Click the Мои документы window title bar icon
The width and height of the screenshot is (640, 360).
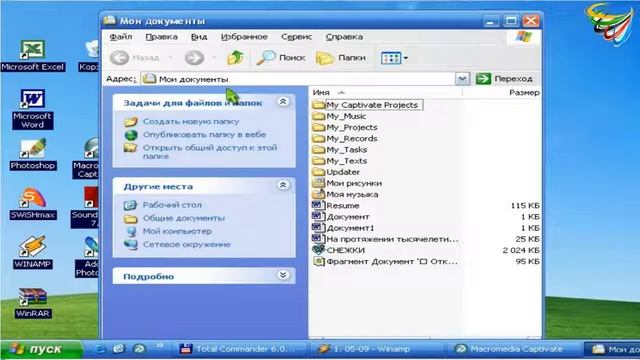tap(109, 20)
